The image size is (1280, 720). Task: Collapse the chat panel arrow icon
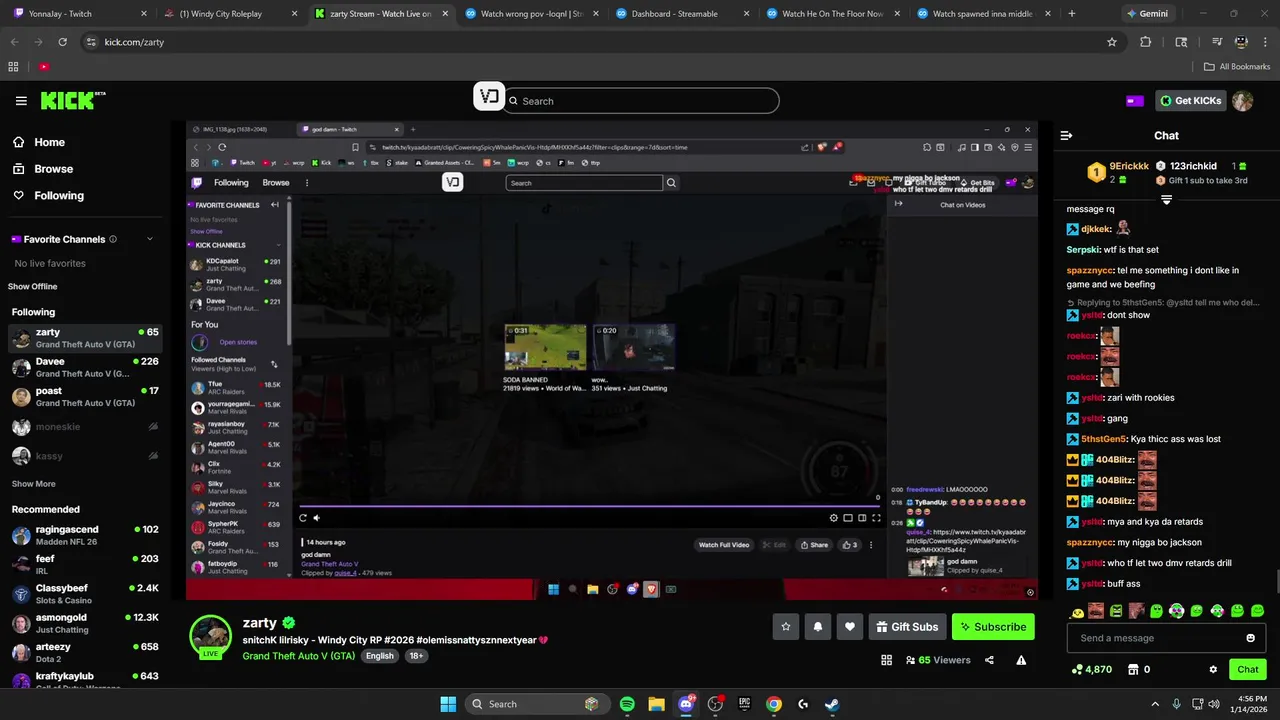pyautogui.click(x=1066, y=135)
